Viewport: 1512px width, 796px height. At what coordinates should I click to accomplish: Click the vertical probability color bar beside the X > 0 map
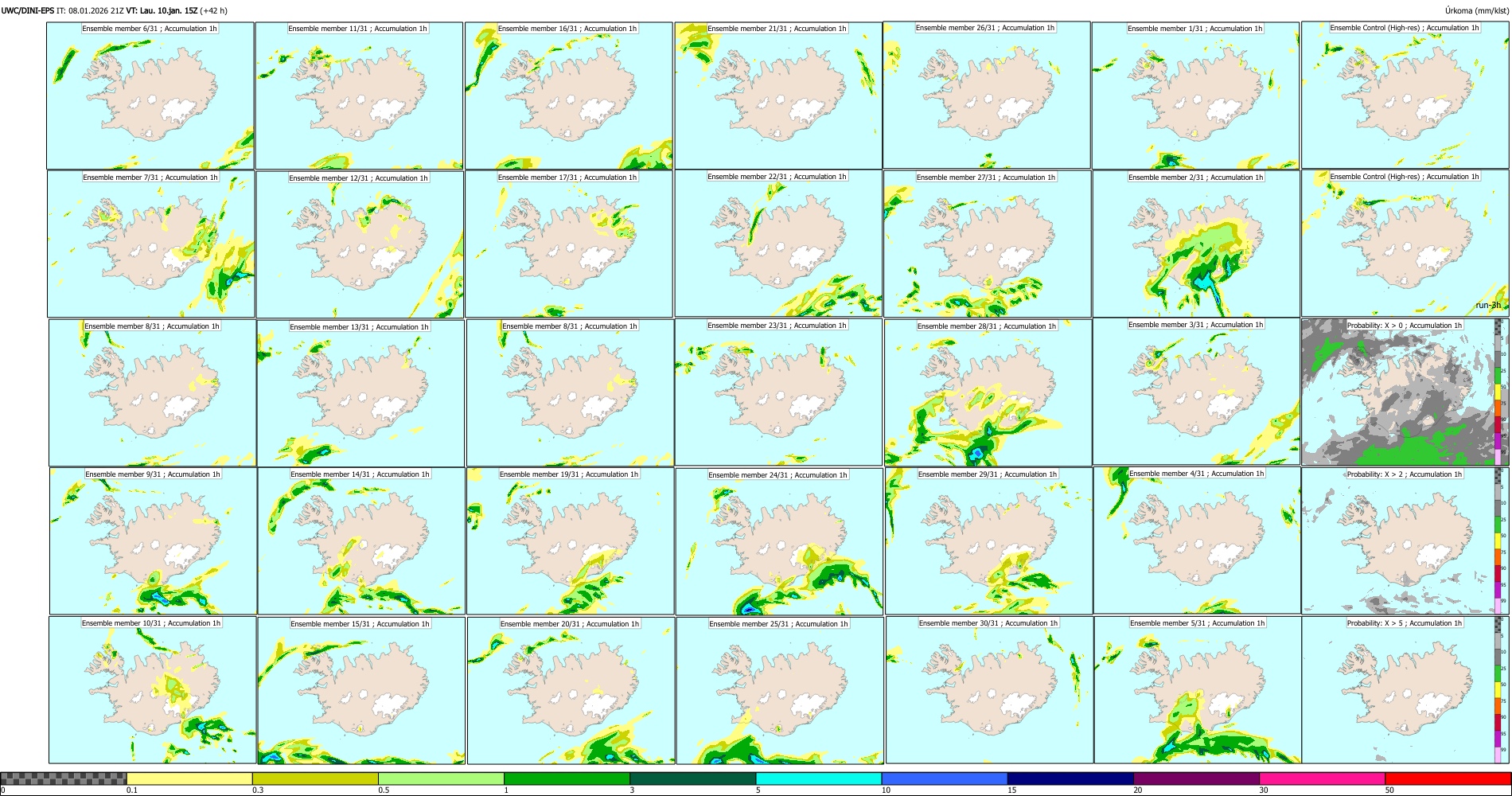pyautogui.click(x=1498, y=392)
